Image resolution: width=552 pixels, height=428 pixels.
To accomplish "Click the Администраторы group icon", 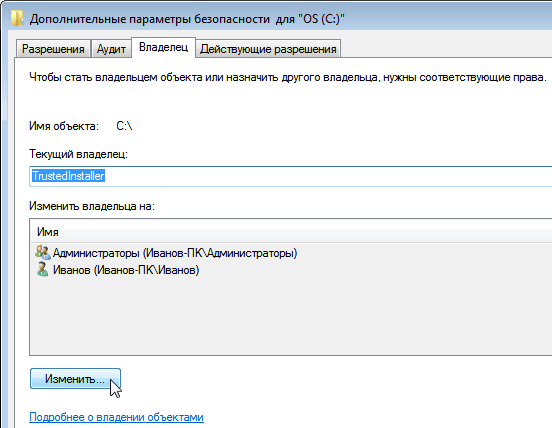I will coord(43,252).
